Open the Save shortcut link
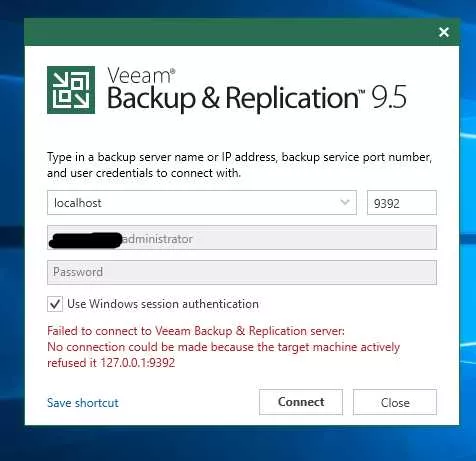476x461 pixels. pyautogui.click(x=83, y=403)
